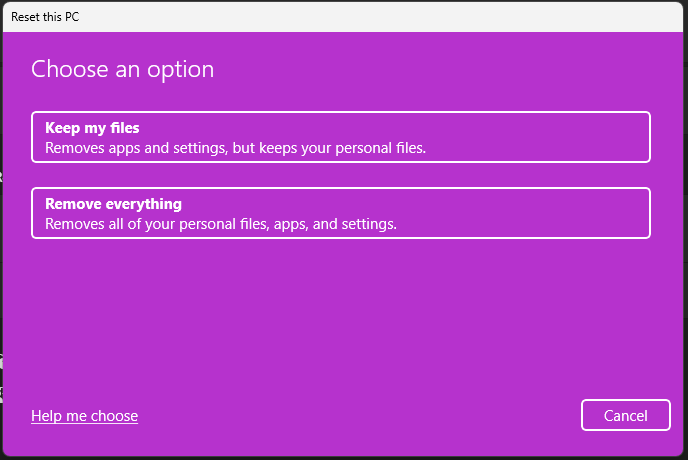
Task: Click the gap between the two reset options
Action: coord(340,175)
